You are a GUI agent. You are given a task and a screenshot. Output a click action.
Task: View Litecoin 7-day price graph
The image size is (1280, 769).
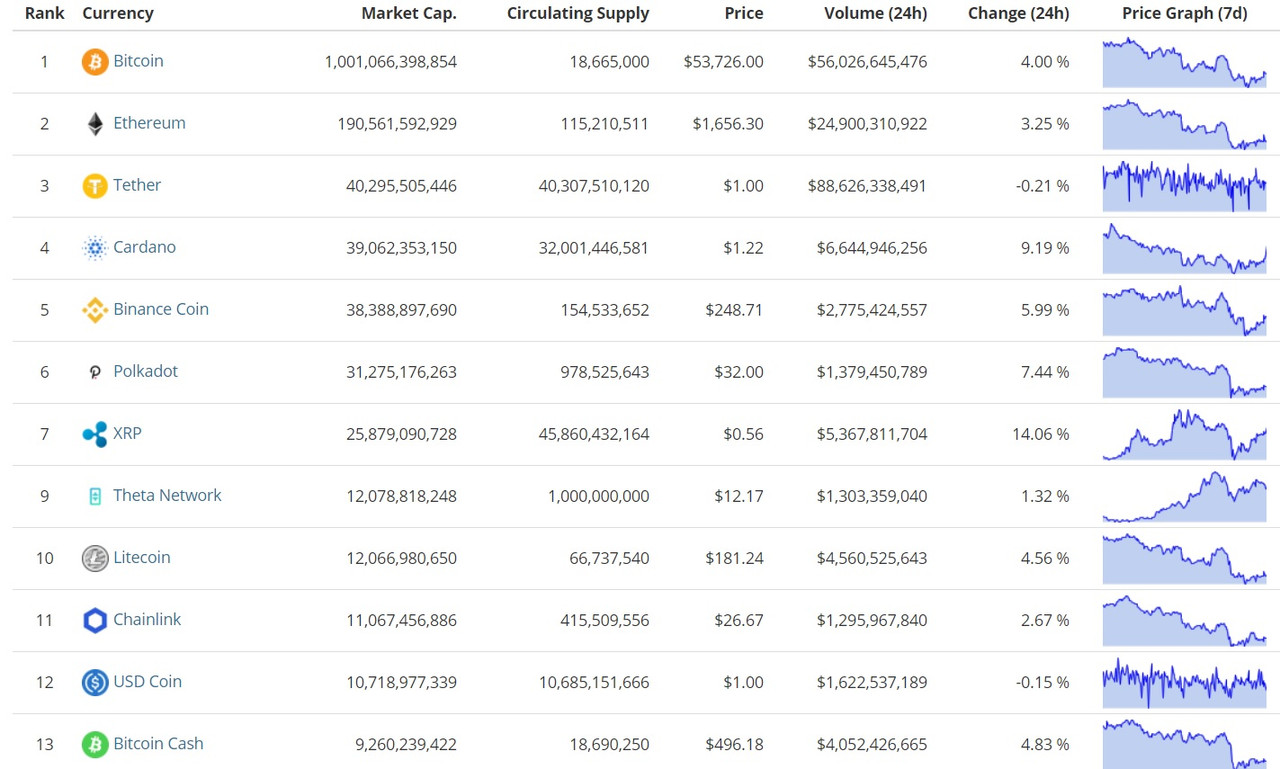coord(1185,558)
